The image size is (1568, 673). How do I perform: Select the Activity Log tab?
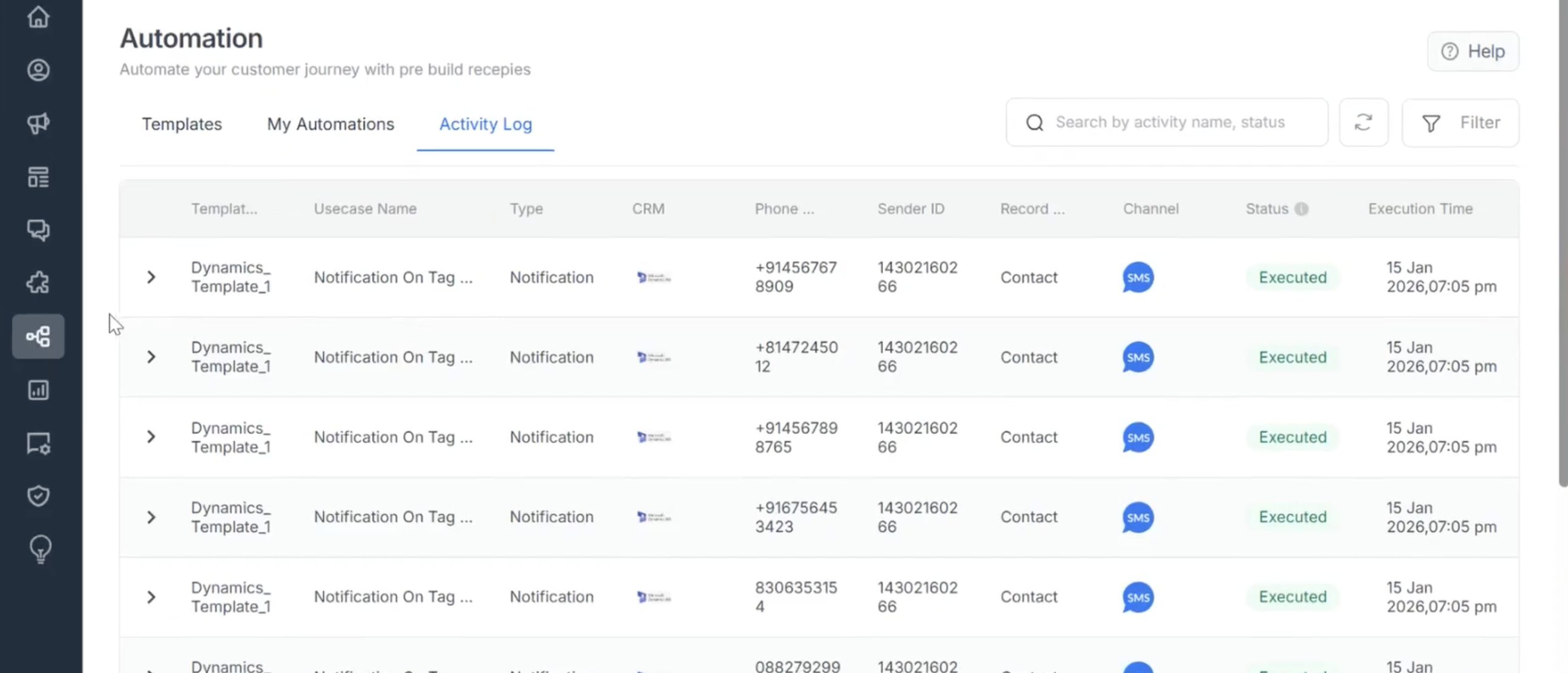486,124
